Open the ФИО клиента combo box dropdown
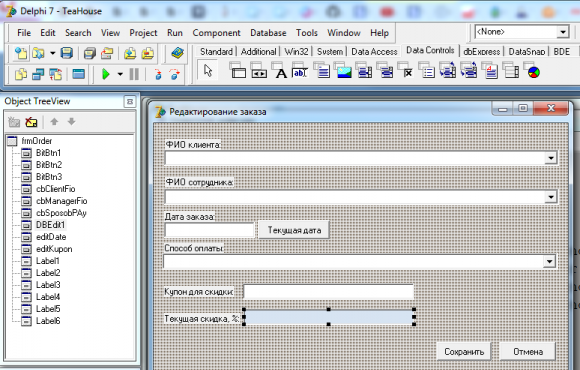580x370 pixels. pyautogui.click(x=550, y=158)
